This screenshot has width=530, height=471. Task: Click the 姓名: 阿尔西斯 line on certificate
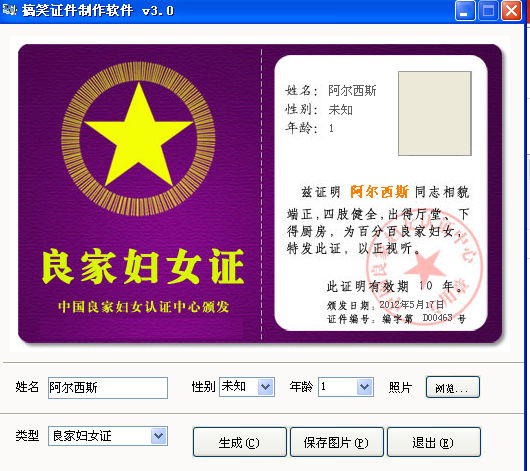331,91
